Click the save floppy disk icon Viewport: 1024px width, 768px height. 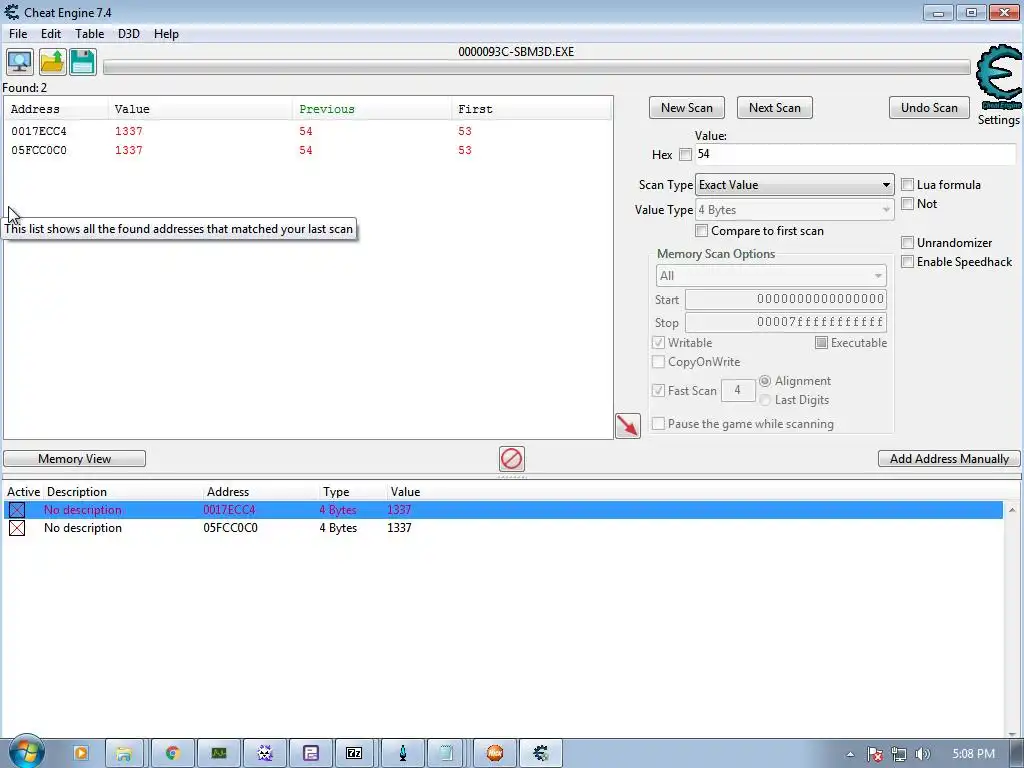pyautogui.click(x=83, y=62)
